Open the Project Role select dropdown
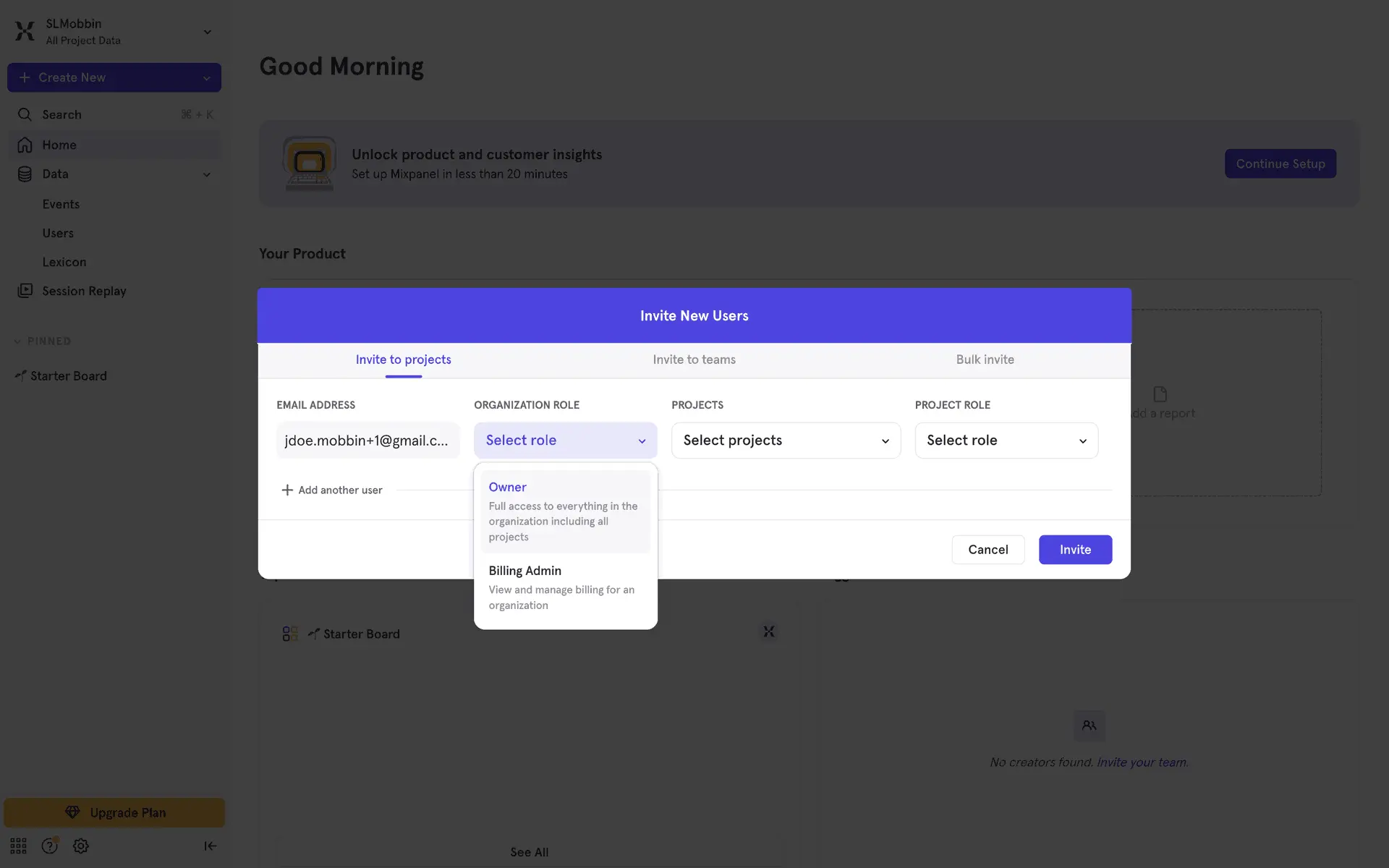 click(x=1006, y=441)
